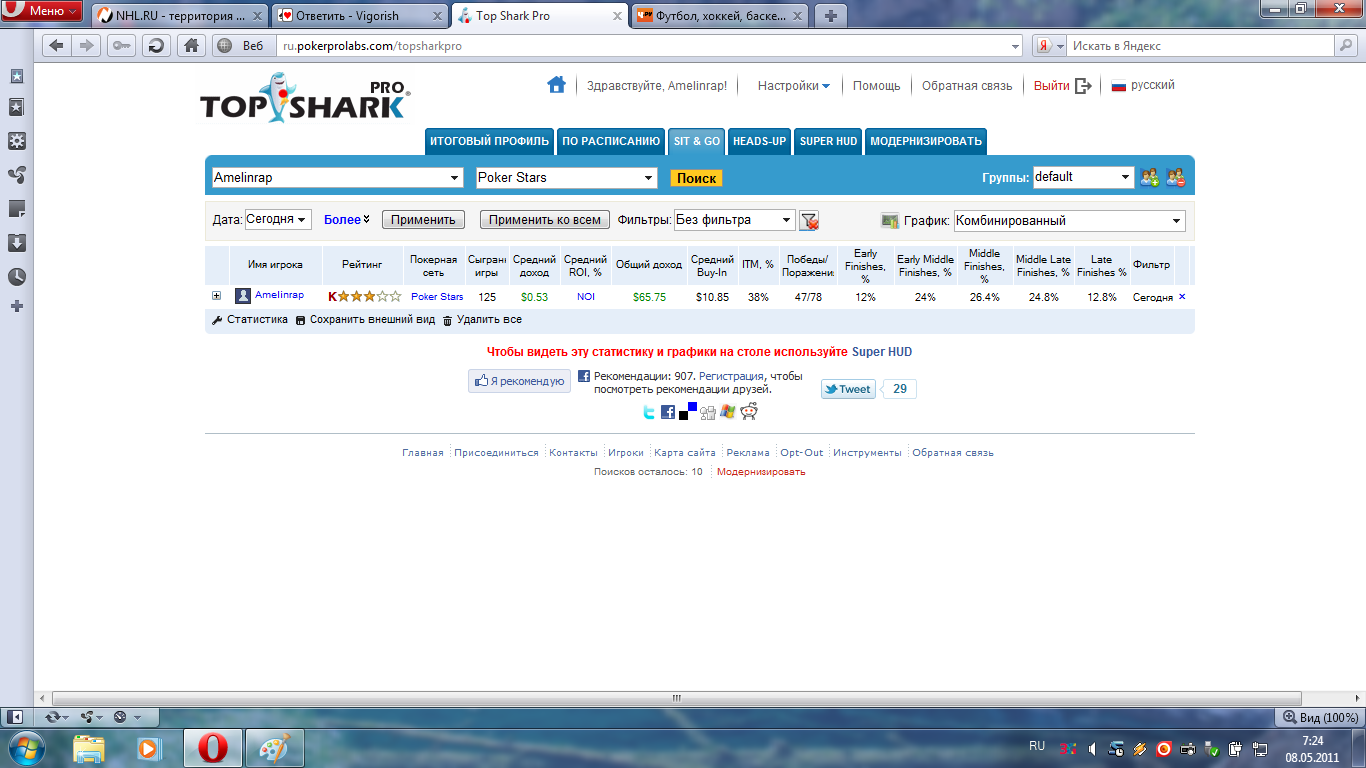1366x768 pixels.
Task: Click Opera reload page button
Action: click(156, 45)
